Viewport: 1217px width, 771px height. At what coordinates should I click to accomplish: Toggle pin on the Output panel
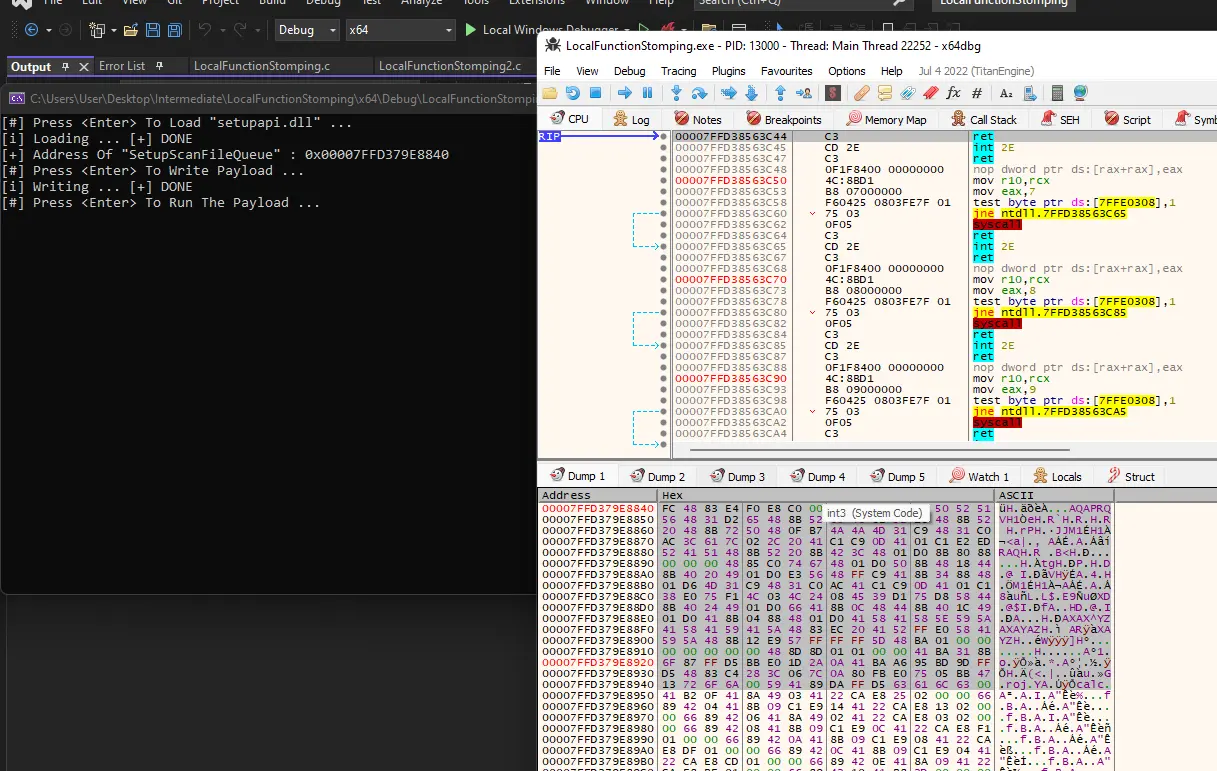tap(65, 66)
